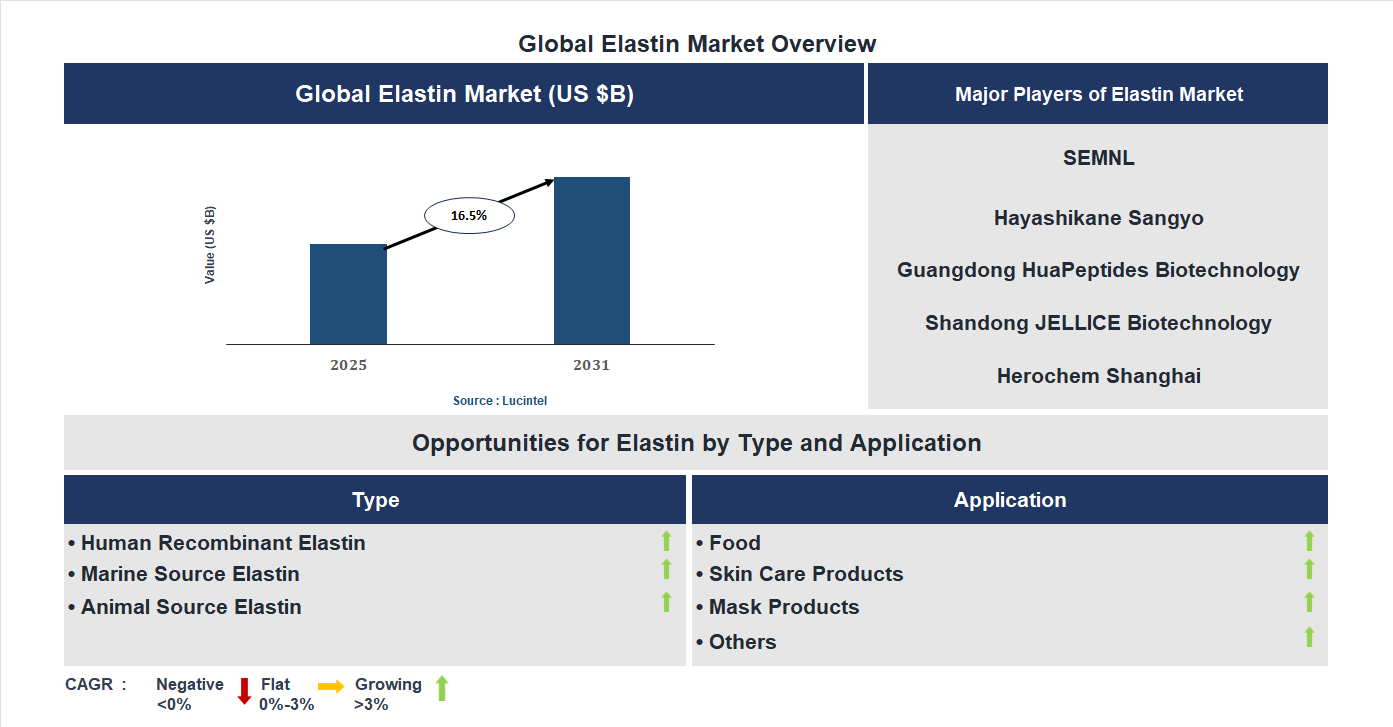The height and width of the screenshot is (727, 1393).
Task: Select the 2025 bar in the chart
Action: (348, 295)
